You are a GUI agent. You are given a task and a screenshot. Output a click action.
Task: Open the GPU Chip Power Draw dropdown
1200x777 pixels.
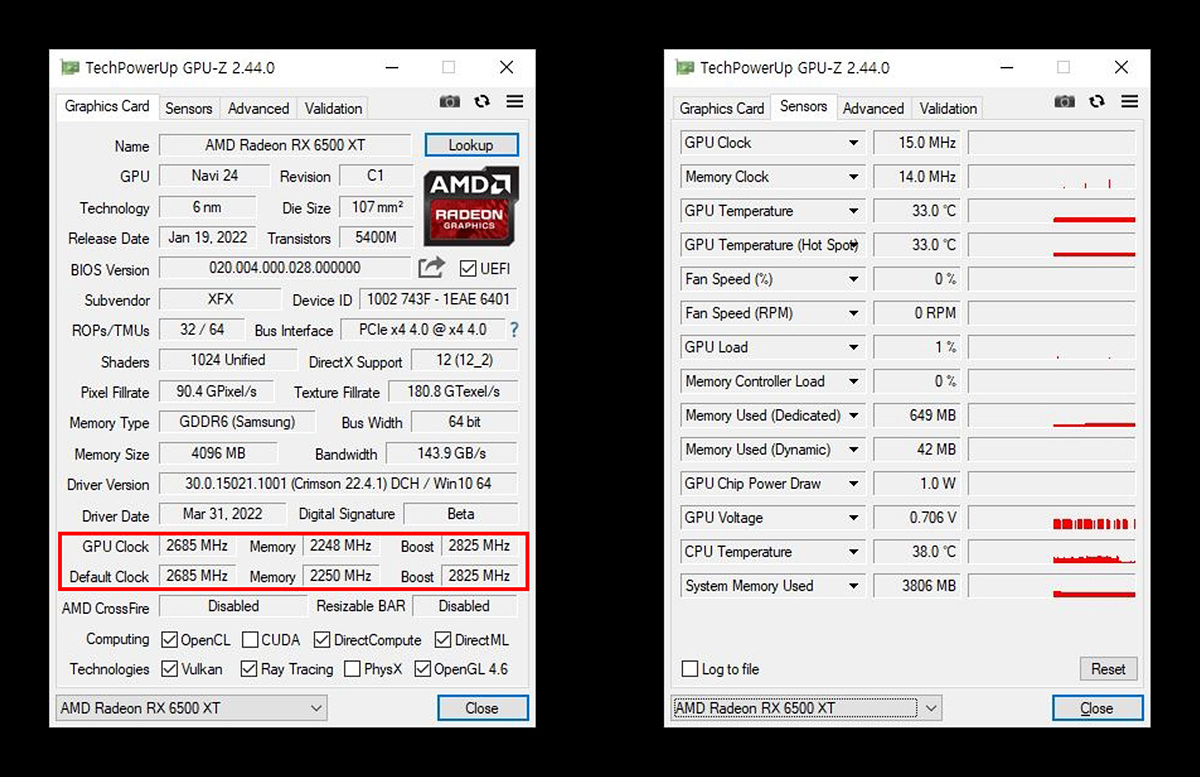(x=853, y=484)
